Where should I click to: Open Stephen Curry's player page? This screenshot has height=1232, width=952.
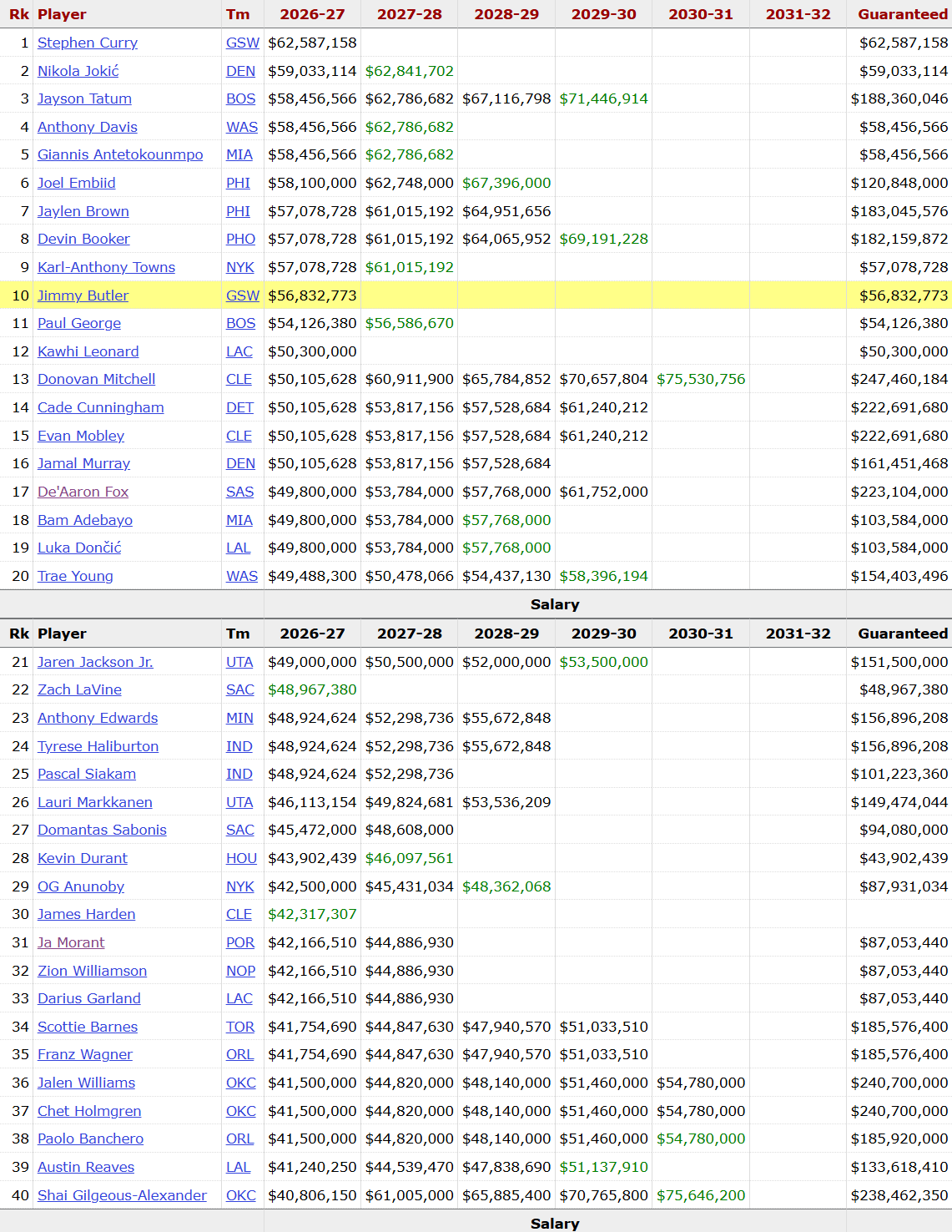point(88,43)
